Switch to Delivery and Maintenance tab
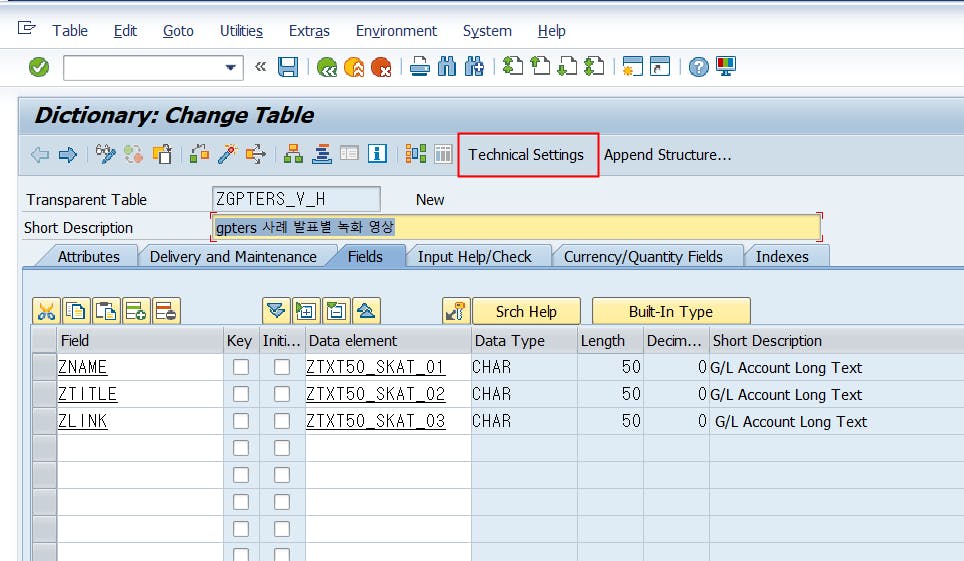The image size is (964, 561). (x=233, y=257)
